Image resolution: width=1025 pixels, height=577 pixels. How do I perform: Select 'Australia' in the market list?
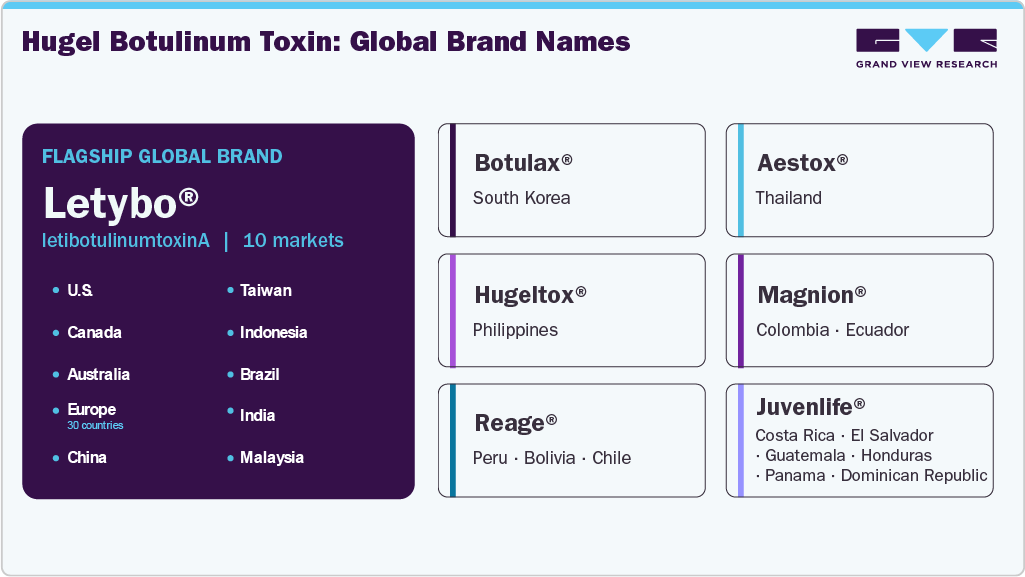[x=98, y=374]
